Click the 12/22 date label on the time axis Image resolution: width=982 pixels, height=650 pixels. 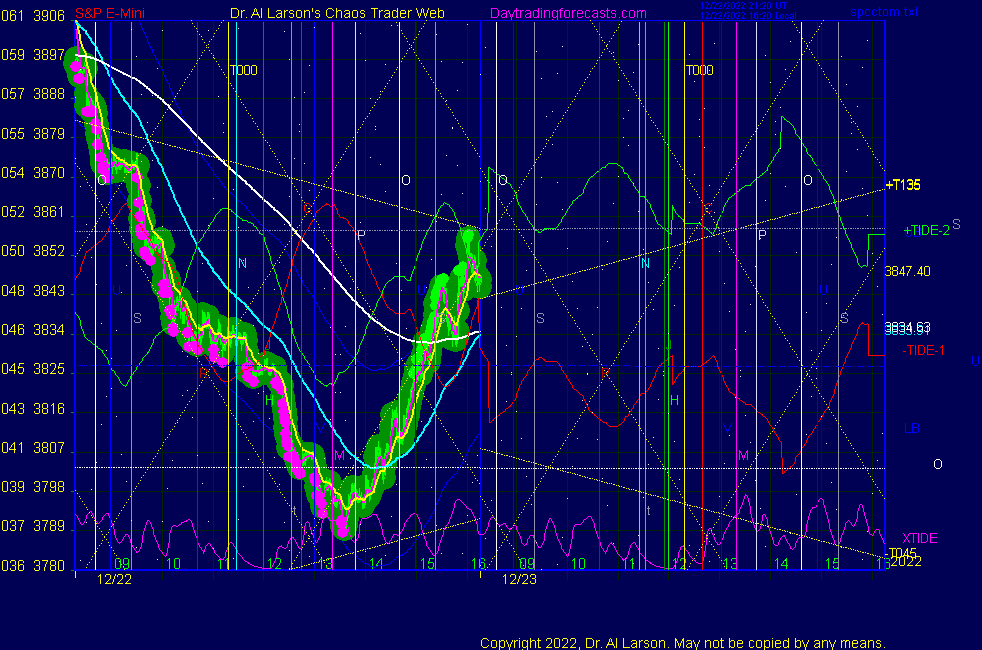pos(114,579)
